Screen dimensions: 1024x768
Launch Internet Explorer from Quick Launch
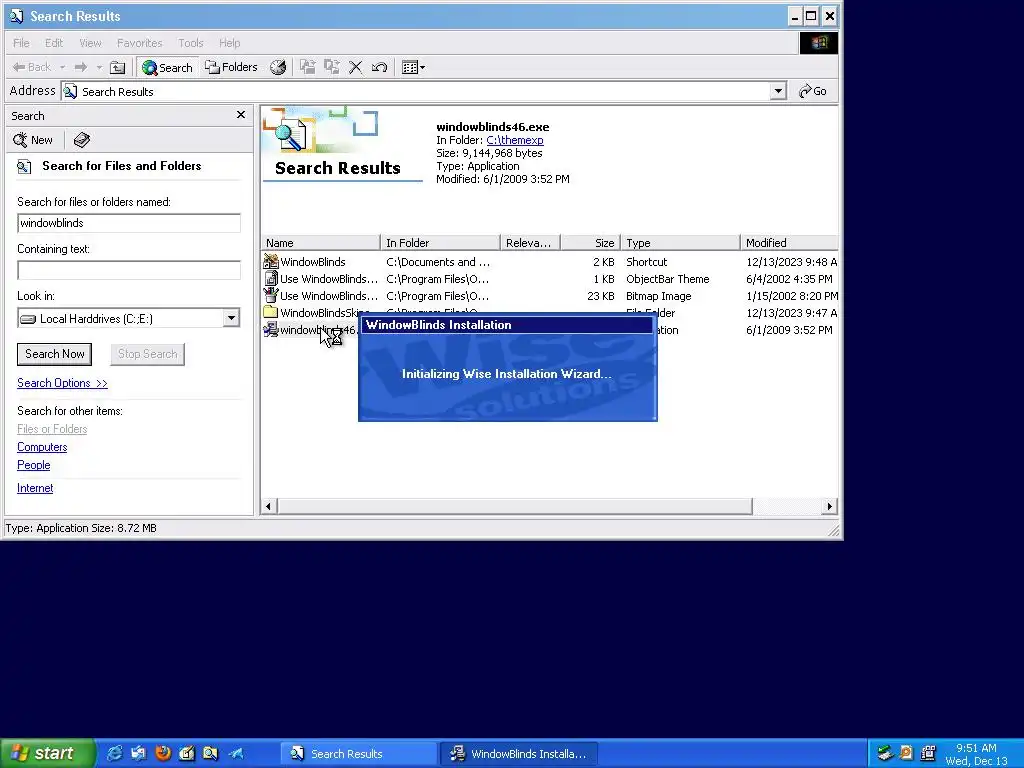click(x=114, y=753)
